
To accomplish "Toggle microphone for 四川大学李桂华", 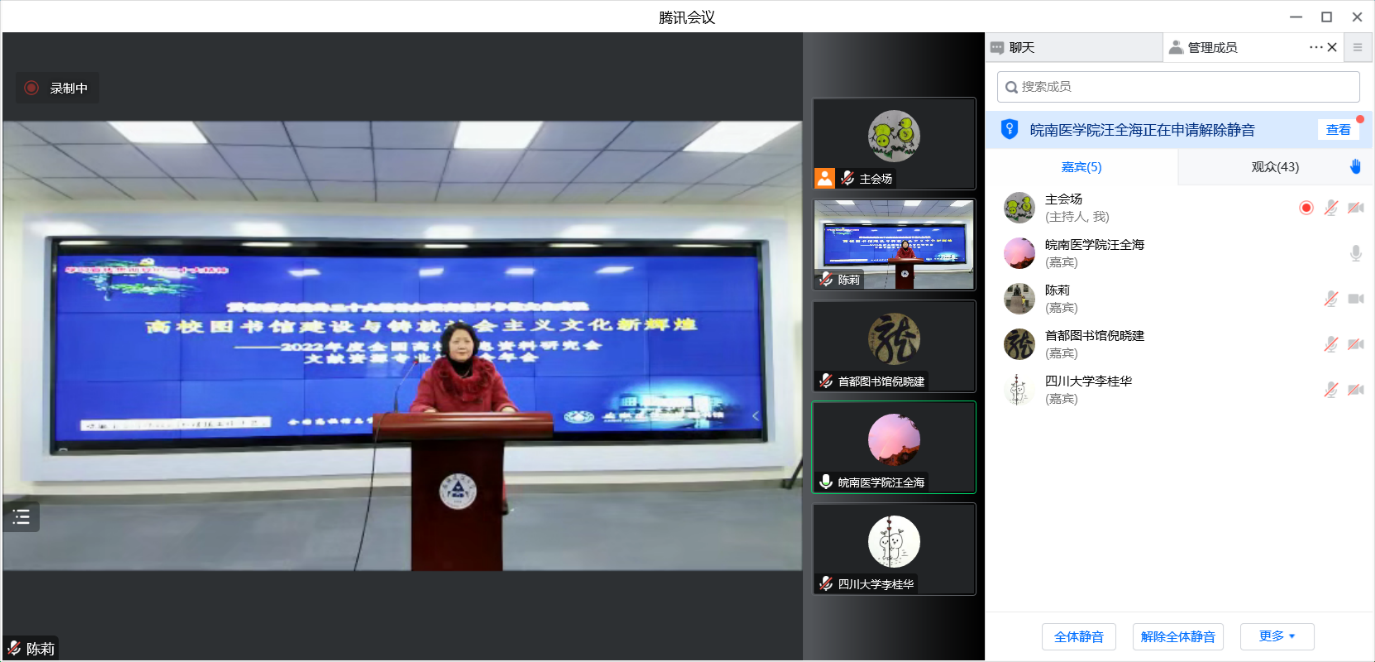I will tap(1331, 389).
